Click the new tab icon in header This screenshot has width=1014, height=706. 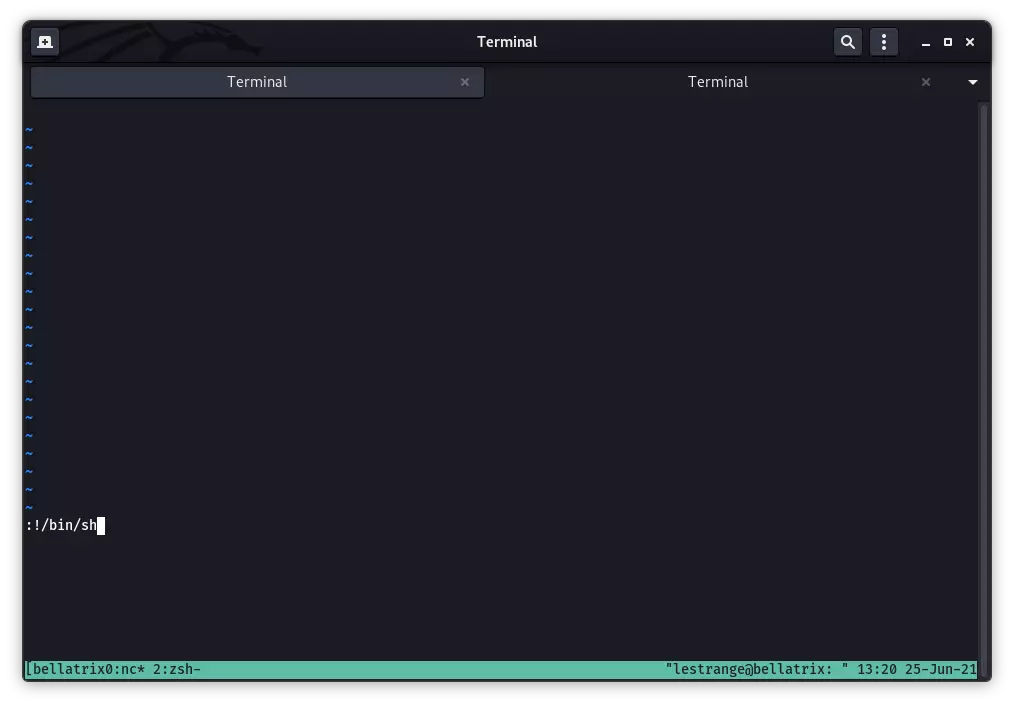45,42
